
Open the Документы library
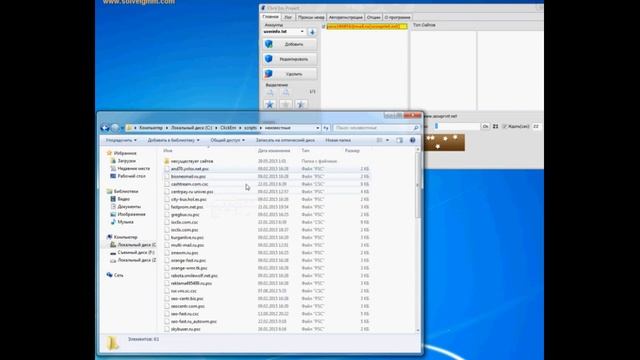point(125,207)
